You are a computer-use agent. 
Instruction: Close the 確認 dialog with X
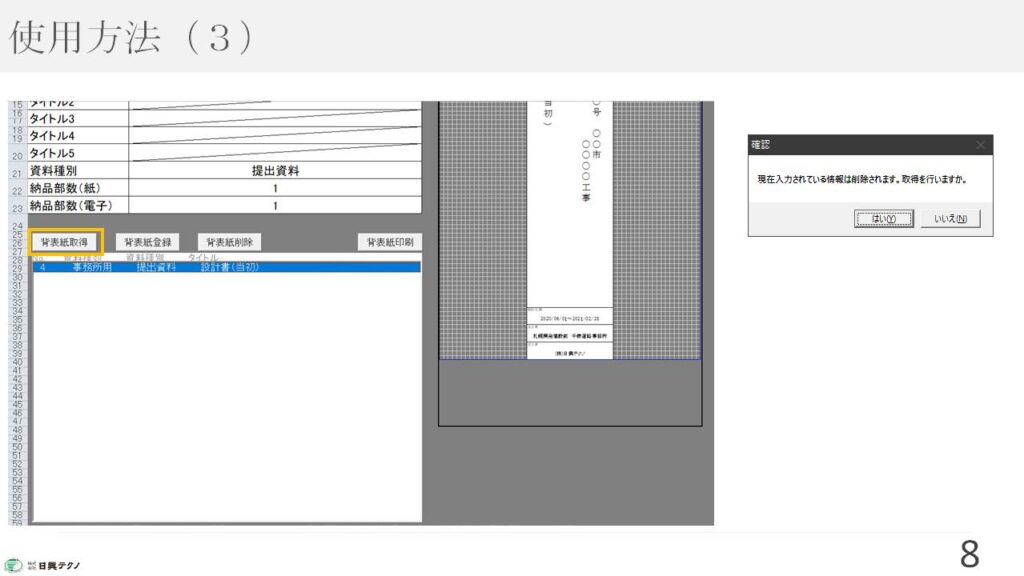pos(979,145)
